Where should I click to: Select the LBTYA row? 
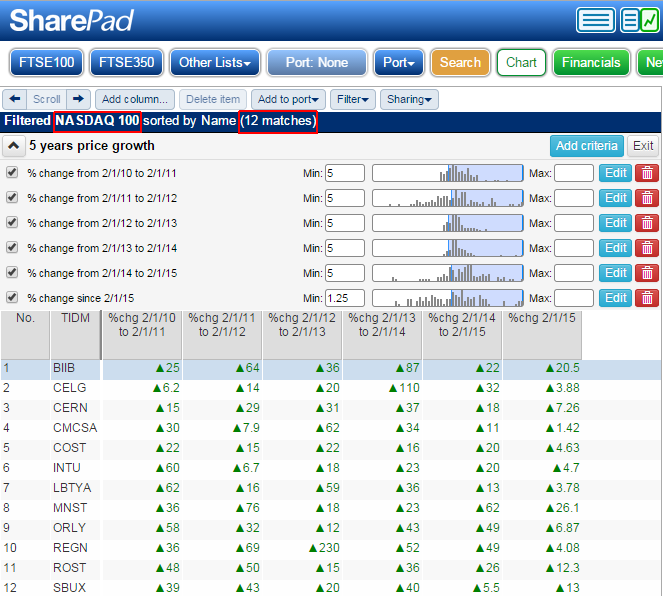click(x=332, y=488)
